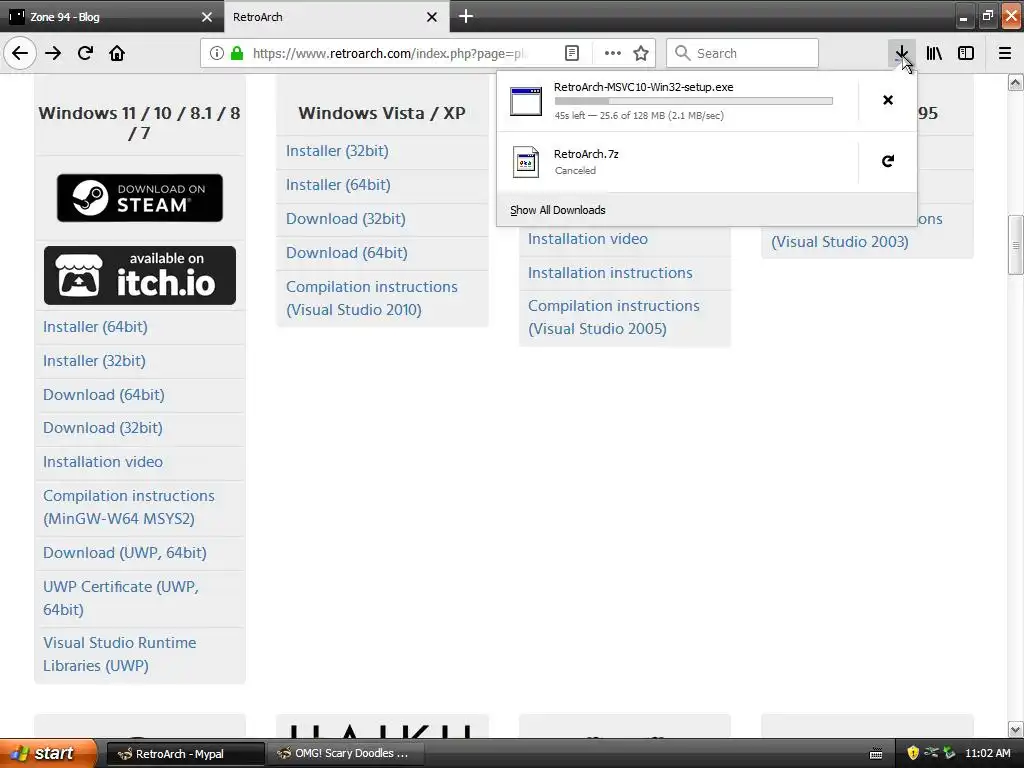
Task: Switch to Zone 94 - Blog tab
Action: coord(111,17)
